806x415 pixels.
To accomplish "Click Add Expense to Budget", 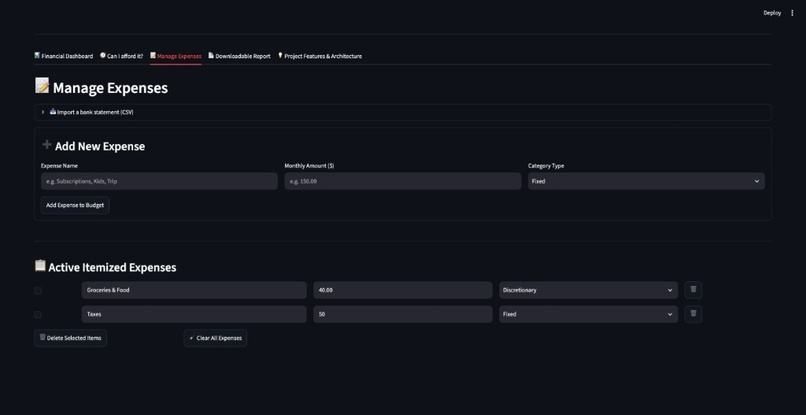I will coord(75,205).
